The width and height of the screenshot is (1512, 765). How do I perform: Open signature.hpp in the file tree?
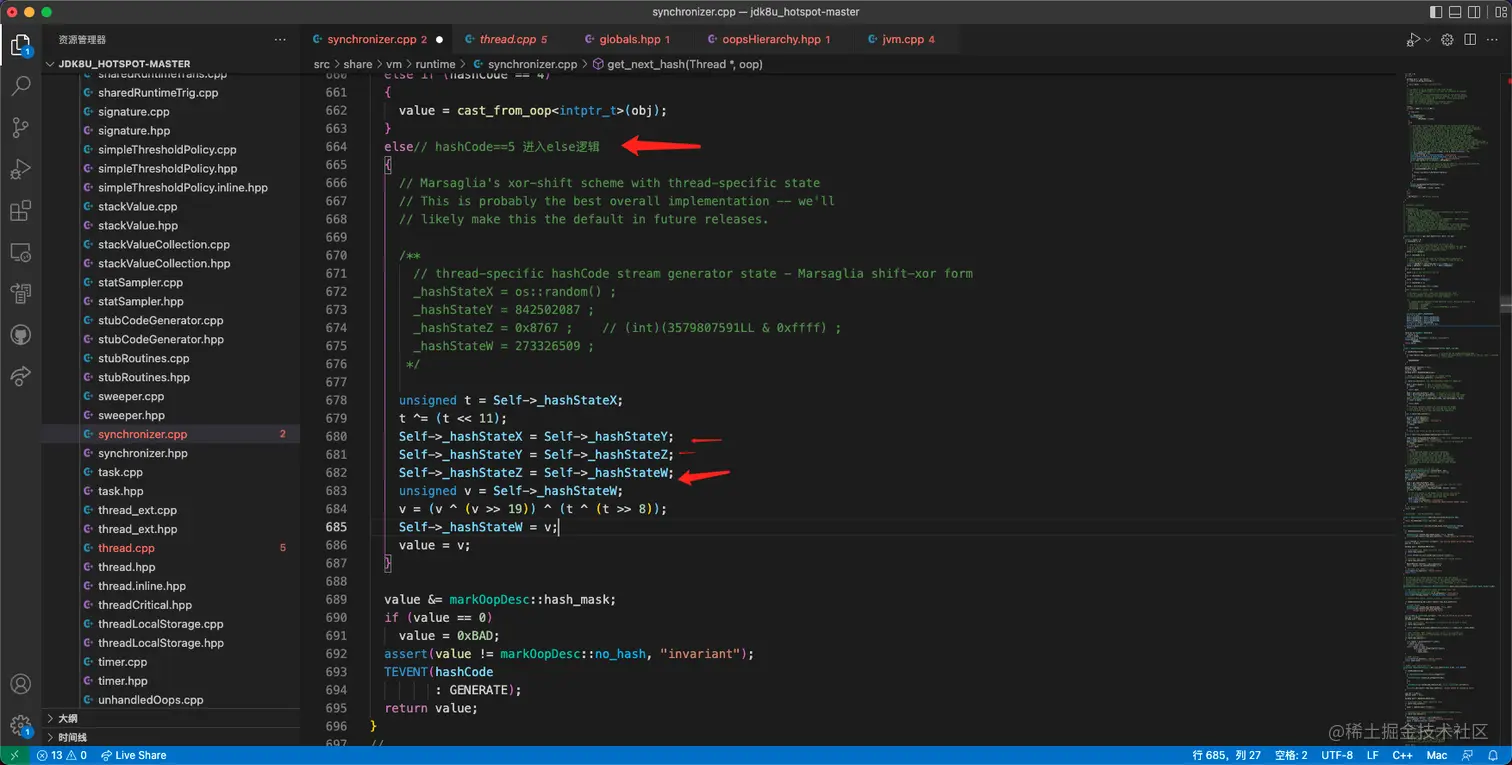tap(170, 131)
